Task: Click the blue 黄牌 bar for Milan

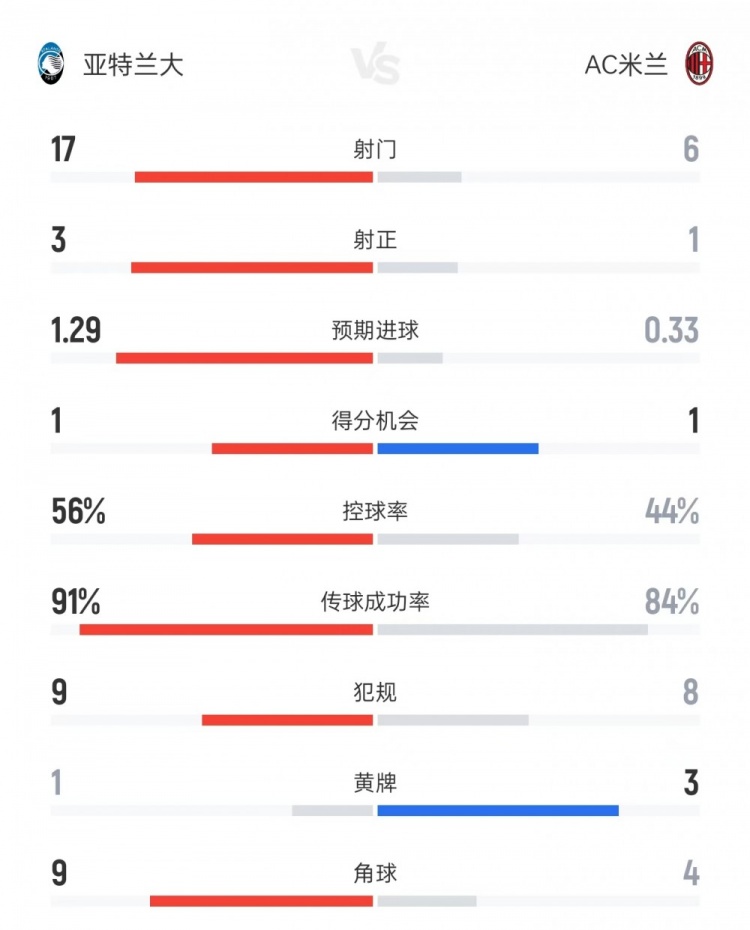Action: click(498, 810)
